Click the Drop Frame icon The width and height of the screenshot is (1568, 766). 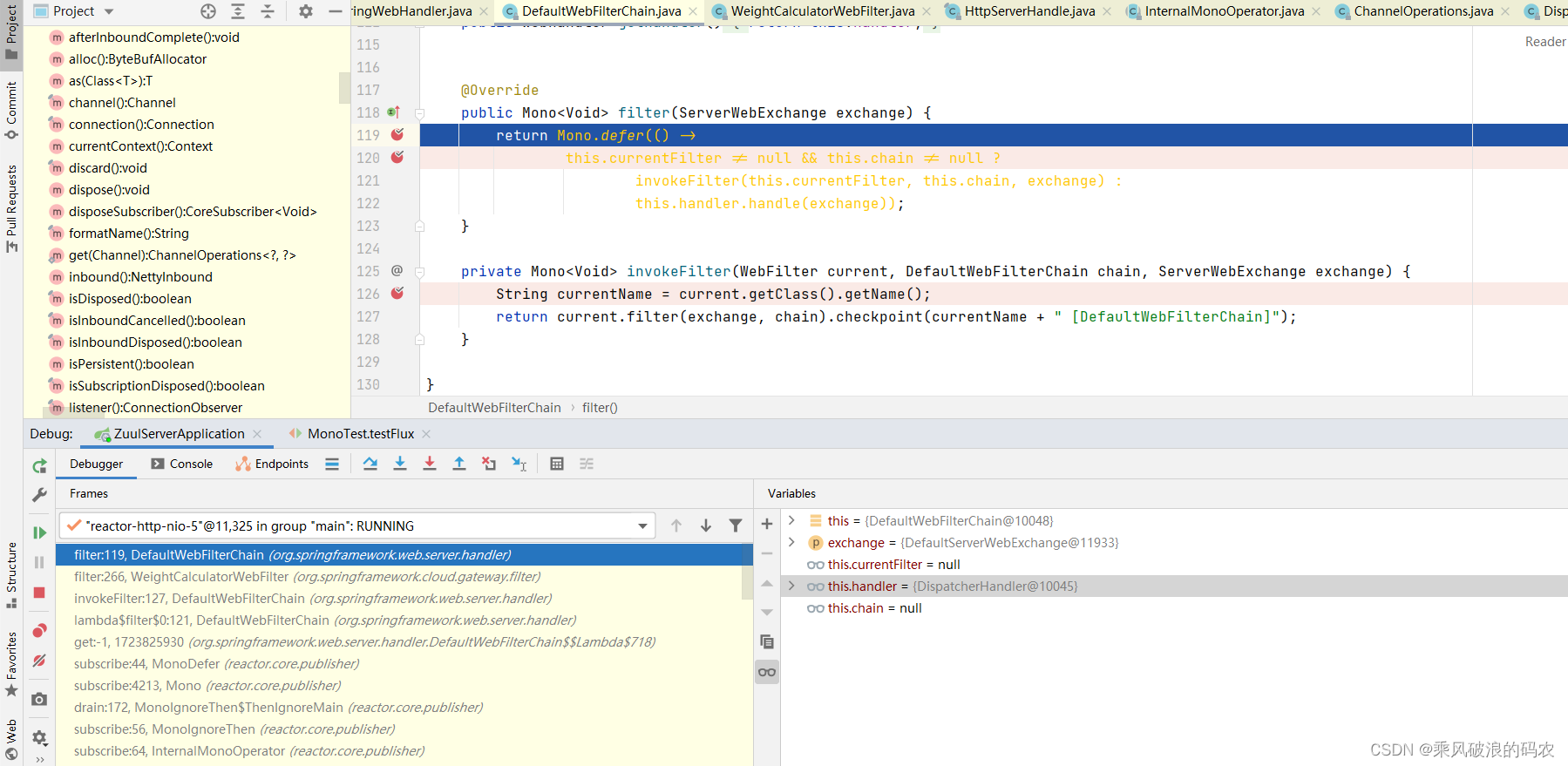click(489, 464)
